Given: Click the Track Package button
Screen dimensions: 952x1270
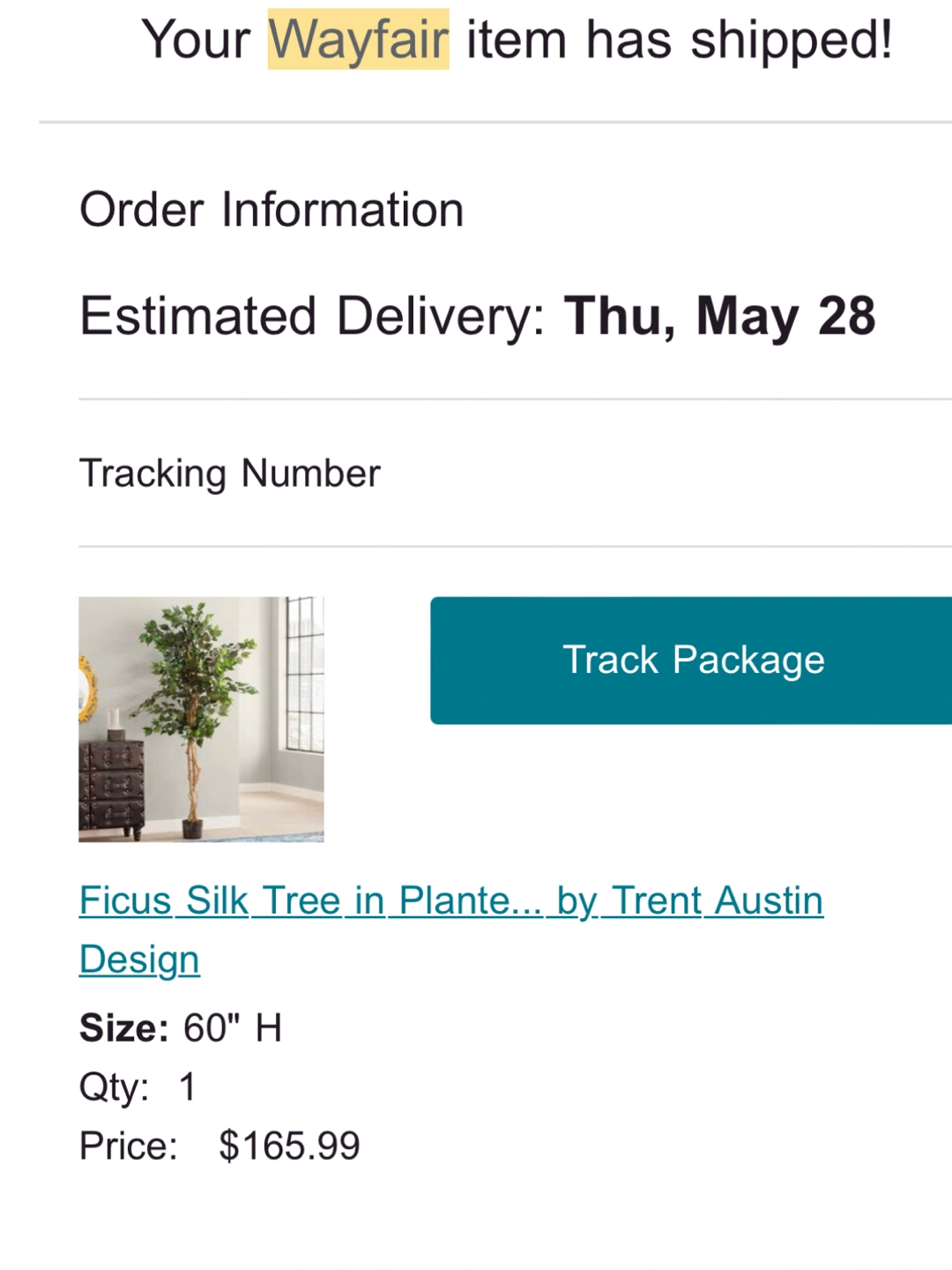Looking at the screenshot, I should 691,661.
